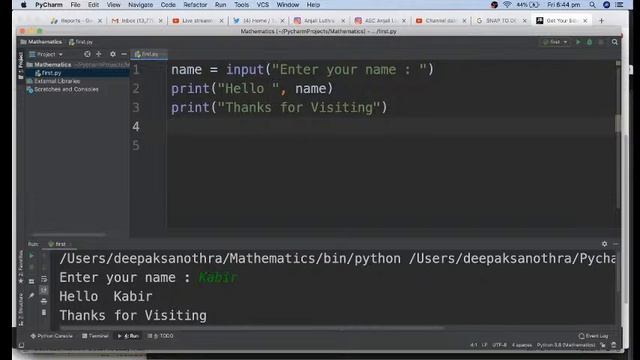Run the program with the green toolbar arrow
The height and width of the screenshot is (360, 640).
point(578,42)
